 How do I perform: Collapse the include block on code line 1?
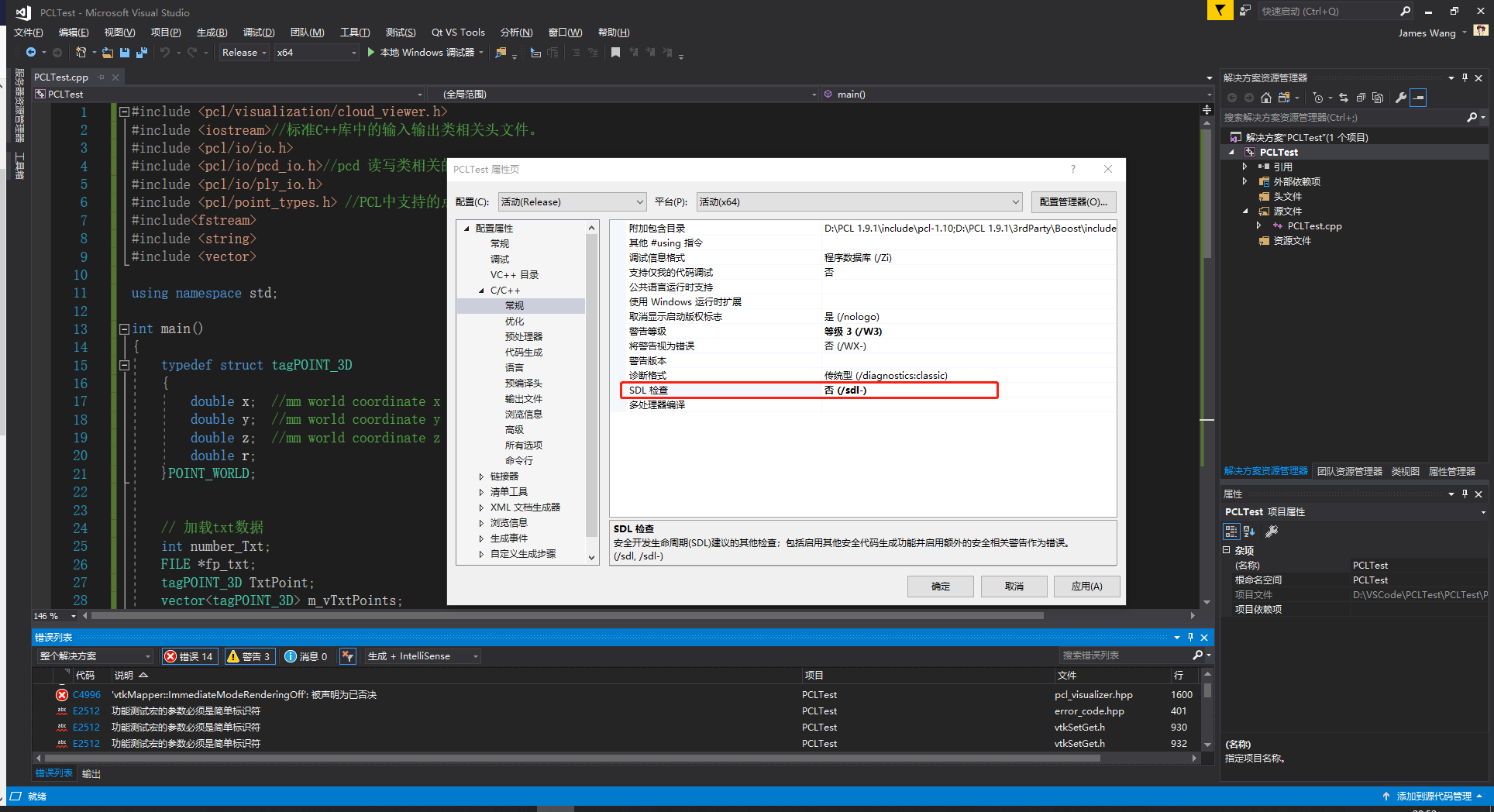click(x=124, y=112)
